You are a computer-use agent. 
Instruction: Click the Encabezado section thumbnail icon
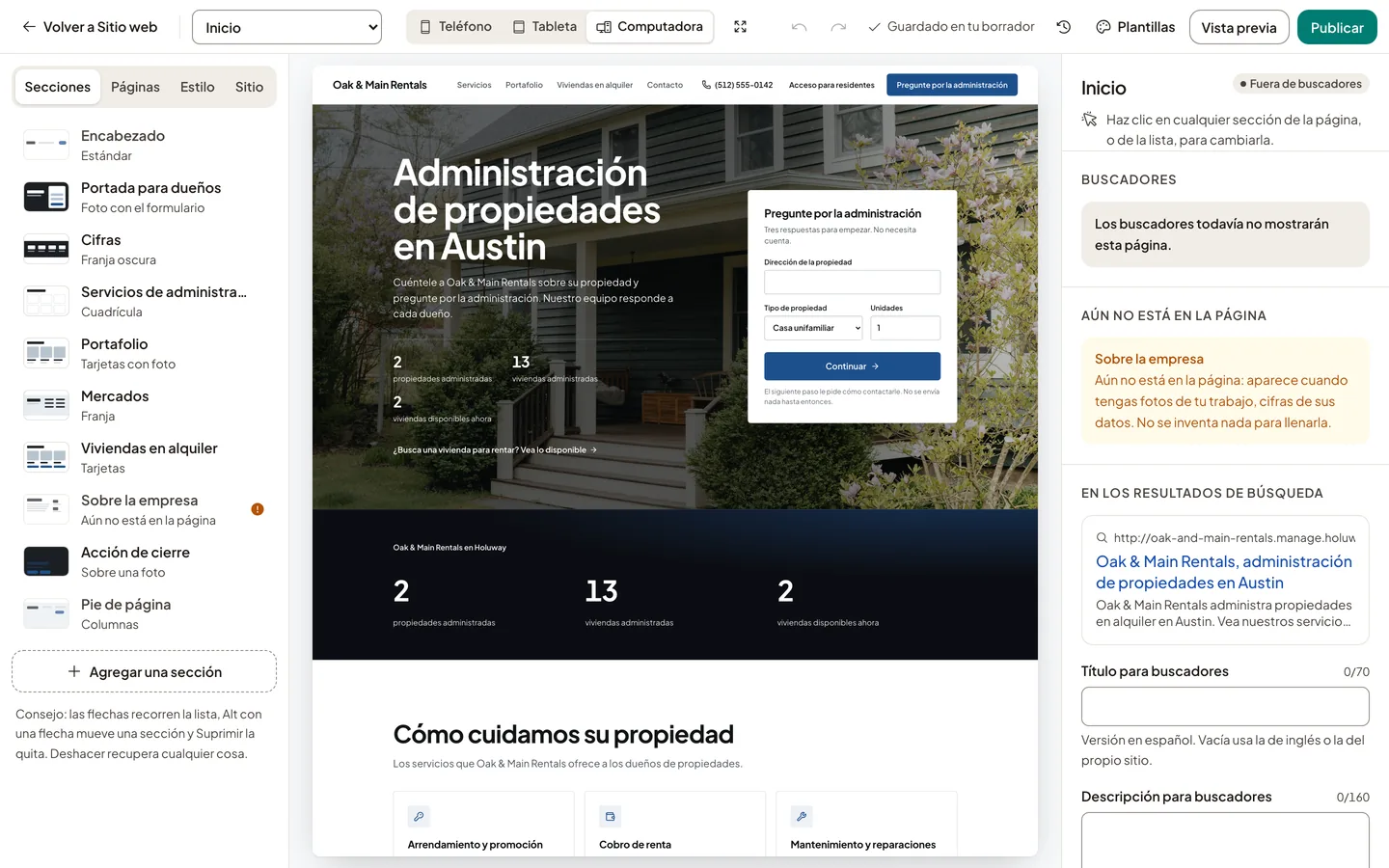tap(46, 145)
